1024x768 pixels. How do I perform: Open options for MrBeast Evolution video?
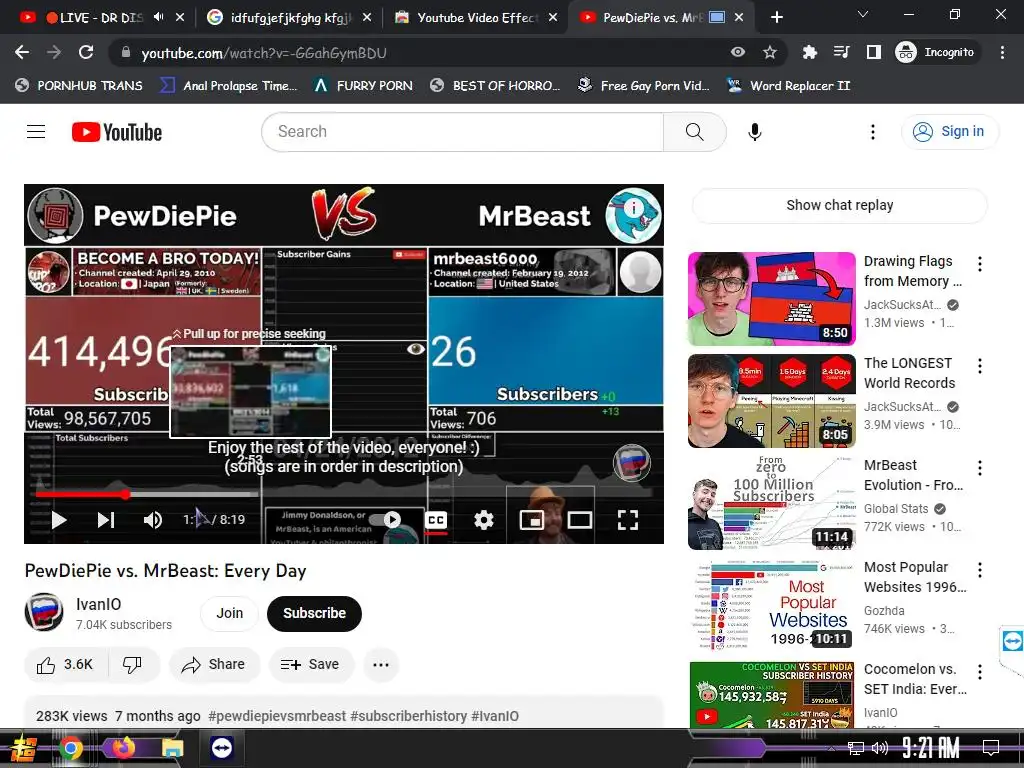click(x=980, y=468)
